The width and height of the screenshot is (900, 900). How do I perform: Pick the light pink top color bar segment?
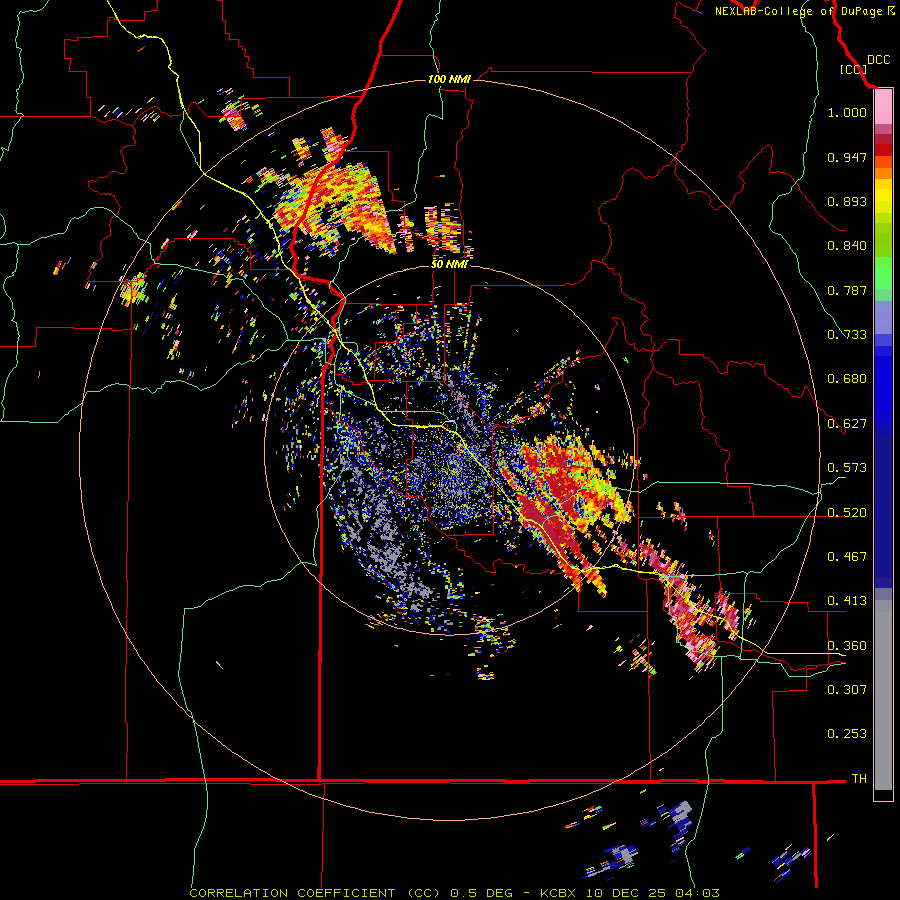point(883,107)
